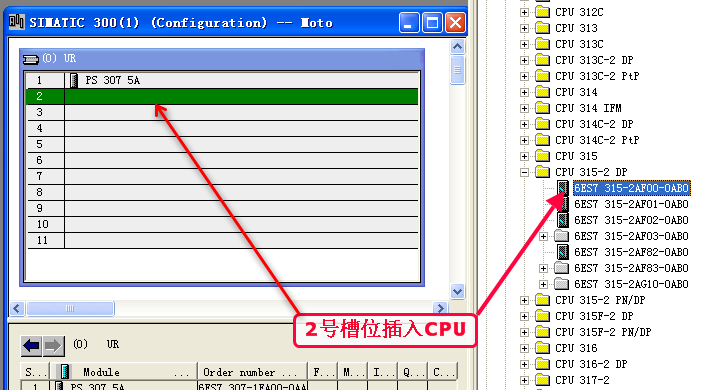
Task: Expand the CPU 314 folder
Action: (524, 92)
